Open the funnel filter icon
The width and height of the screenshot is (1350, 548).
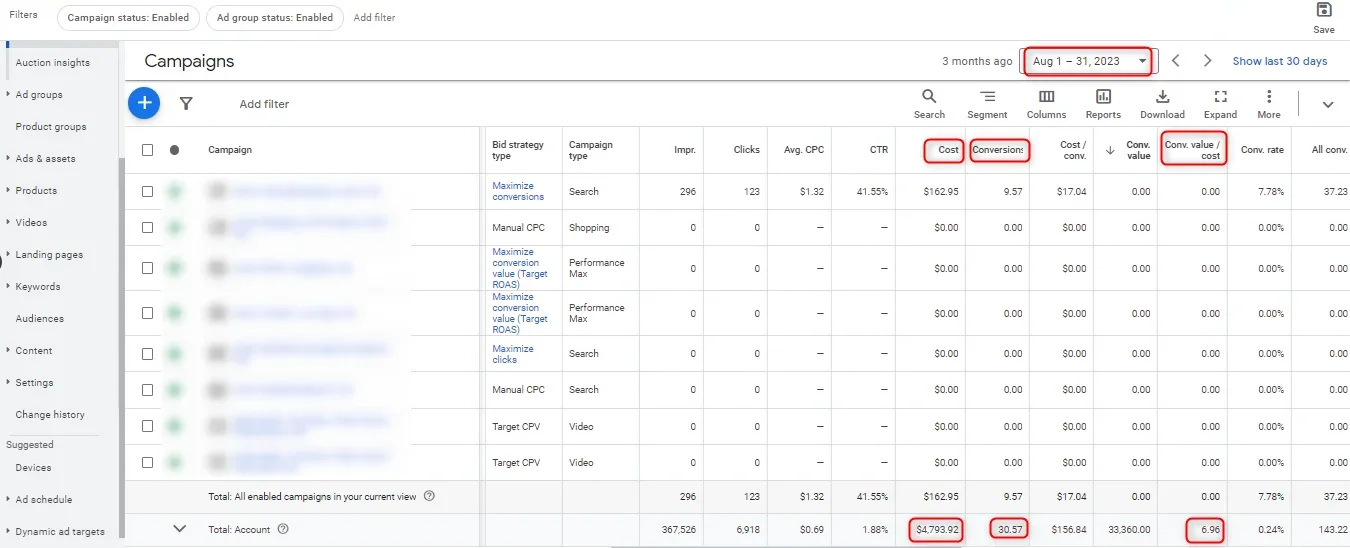[x=186, y=103]
